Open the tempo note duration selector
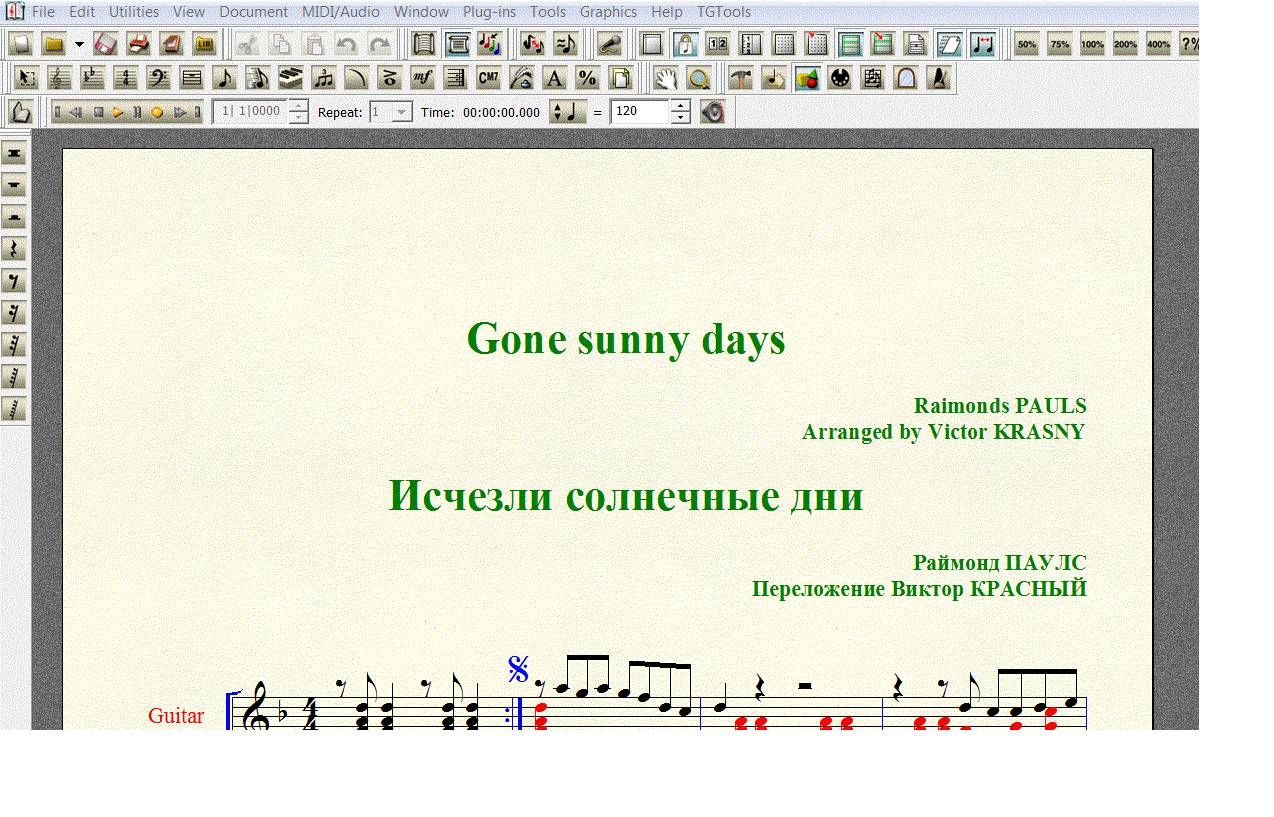 569,112
